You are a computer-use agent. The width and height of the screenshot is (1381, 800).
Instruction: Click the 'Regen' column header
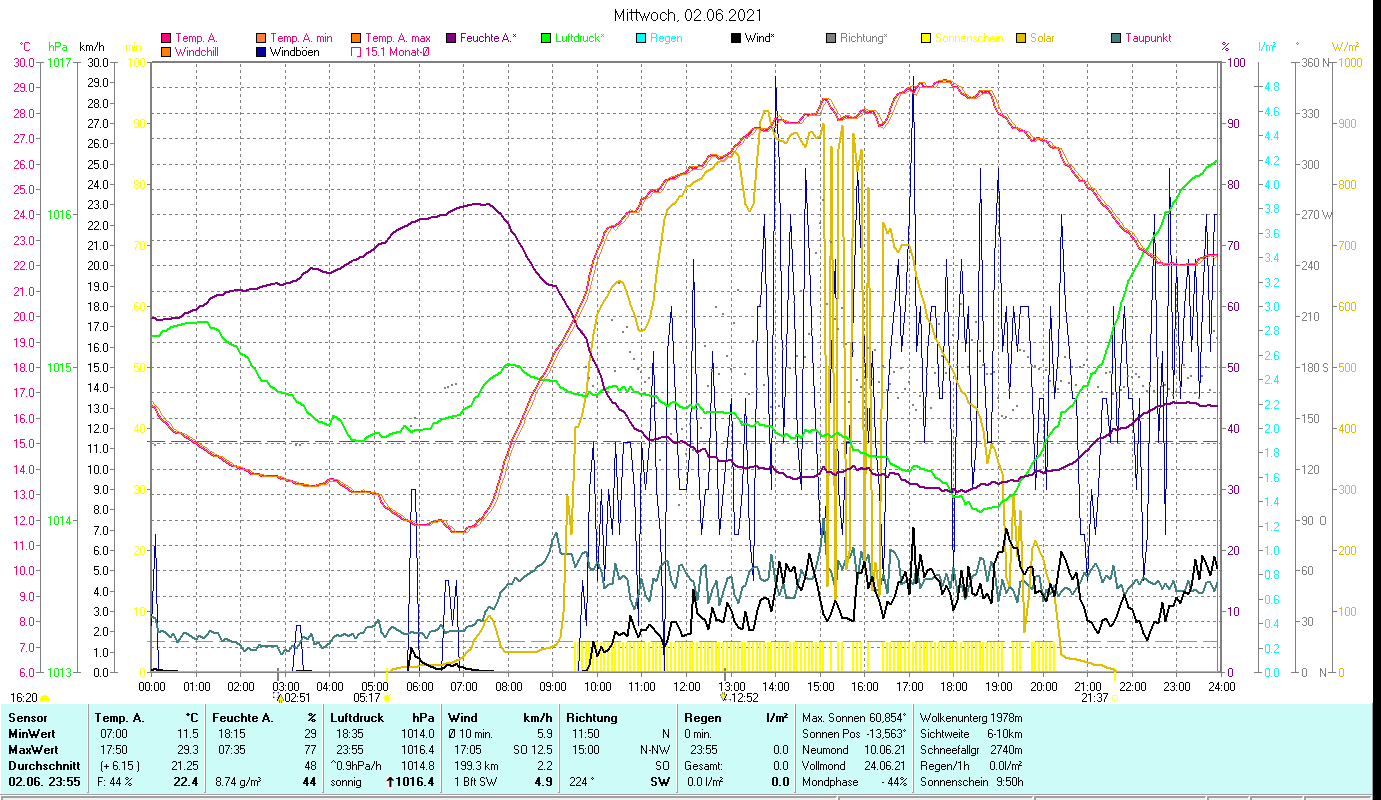(x=703, y=718)
